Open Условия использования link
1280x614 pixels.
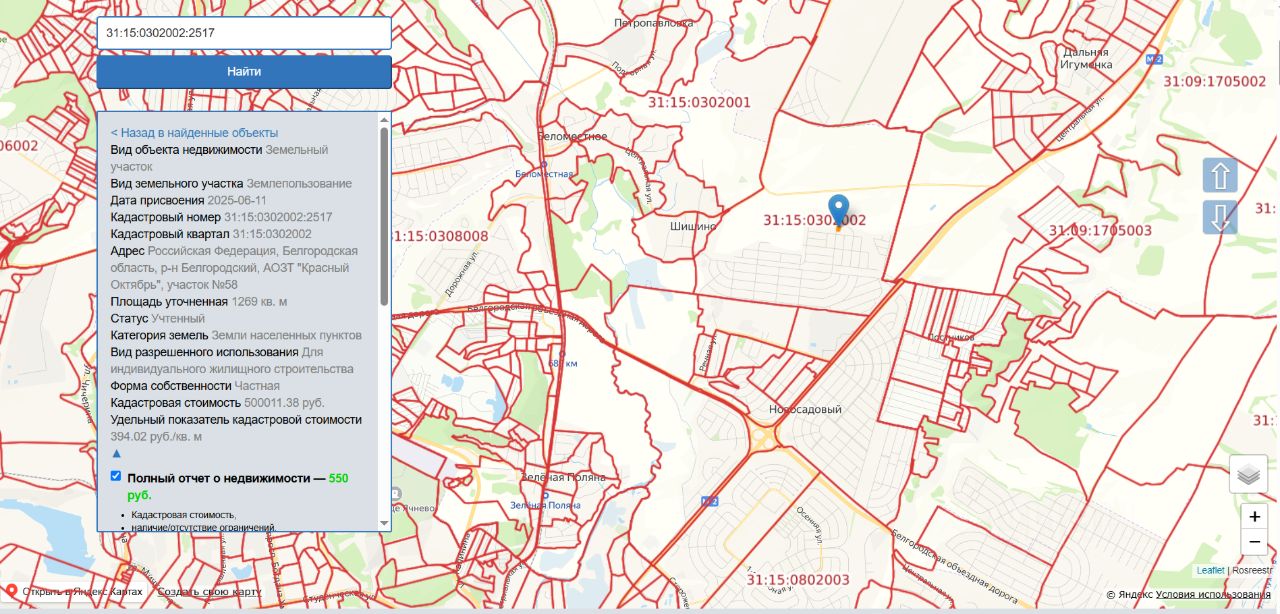pos(1213,595)
